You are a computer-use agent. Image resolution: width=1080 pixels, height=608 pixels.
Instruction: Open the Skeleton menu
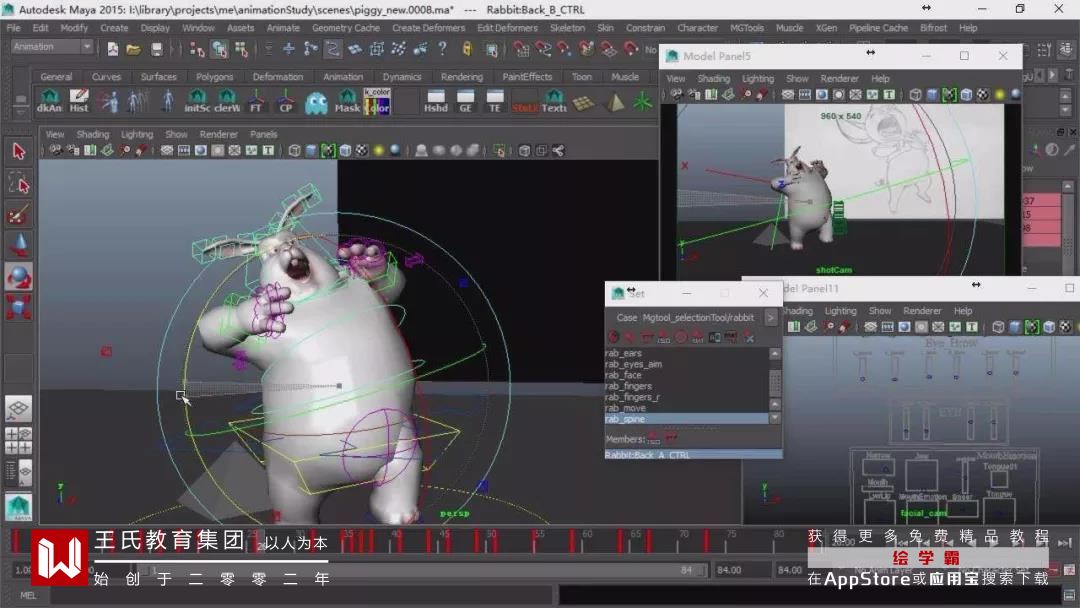point(568,28)
